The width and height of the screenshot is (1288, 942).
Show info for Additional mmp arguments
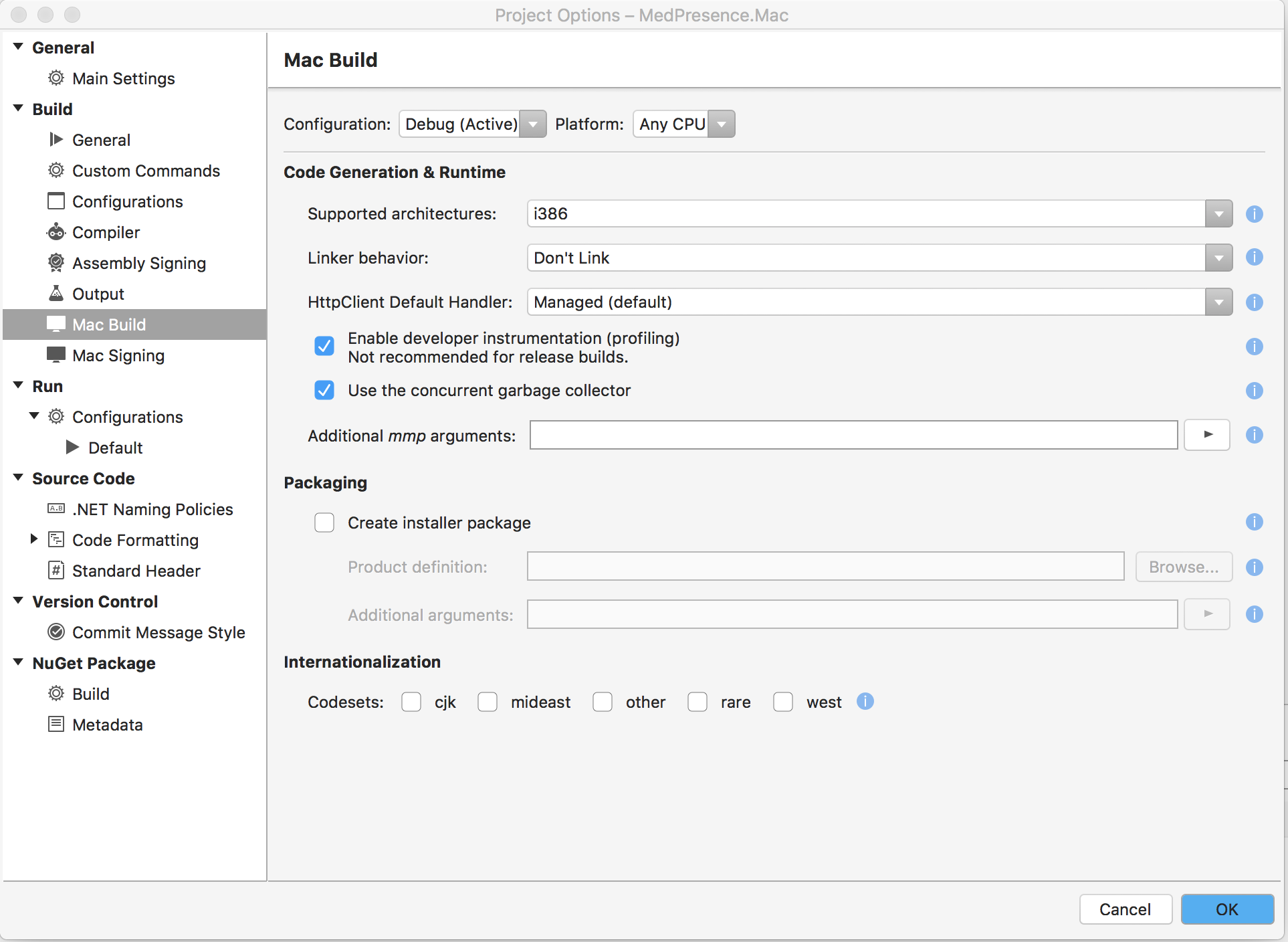[x=1255, y=435]
